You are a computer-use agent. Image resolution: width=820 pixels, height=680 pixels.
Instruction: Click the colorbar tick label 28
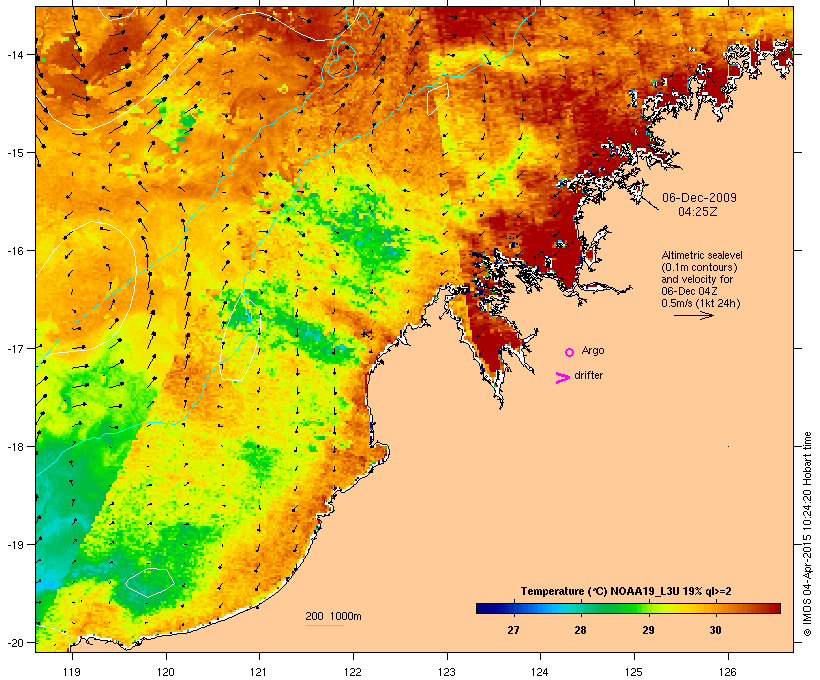(x=580, y=630)
